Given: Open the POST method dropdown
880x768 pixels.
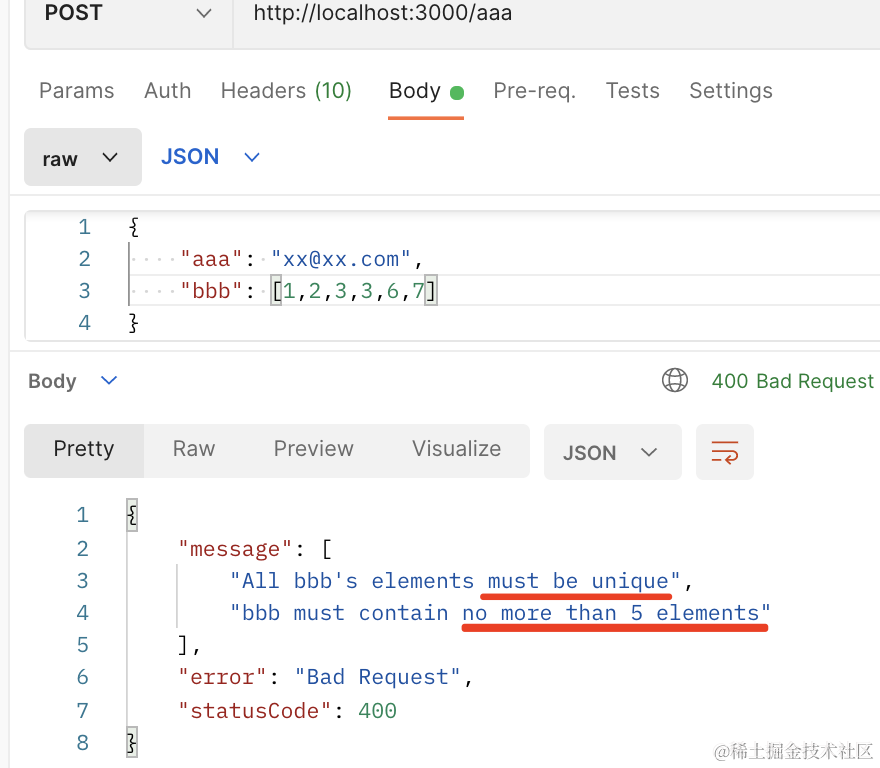Looking at the screenshot, I should coord(128,14).
